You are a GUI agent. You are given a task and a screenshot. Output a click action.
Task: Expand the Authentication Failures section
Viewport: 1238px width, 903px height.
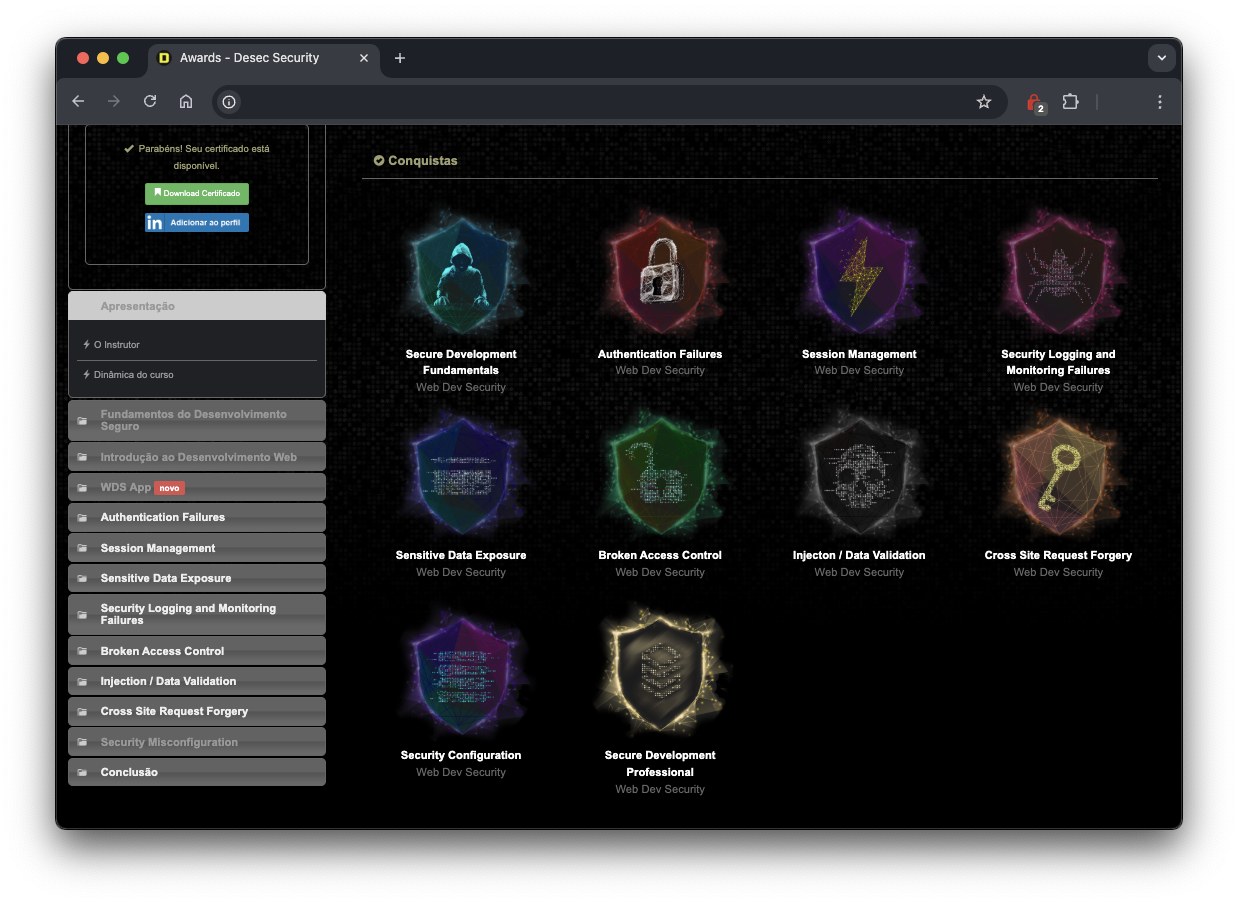(x=197, y=517)
